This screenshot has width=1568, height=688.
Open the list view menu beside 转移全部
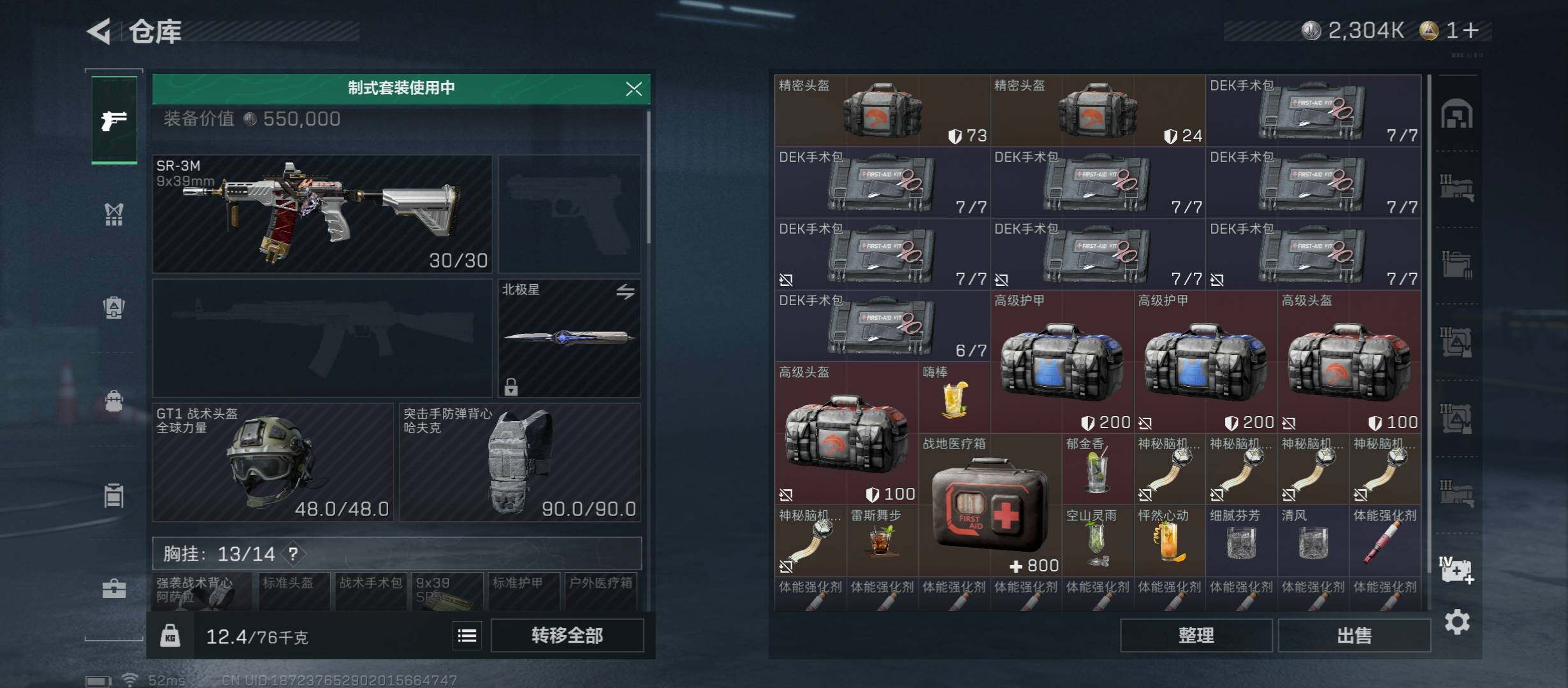(x=467, y=635)
